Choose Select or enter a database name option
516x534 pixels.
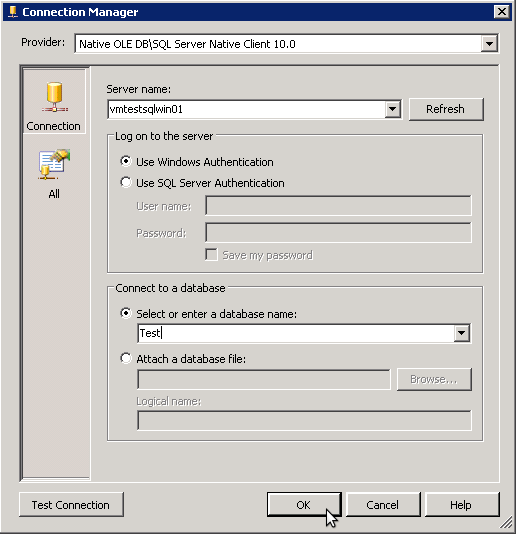(x=126, y=313)
